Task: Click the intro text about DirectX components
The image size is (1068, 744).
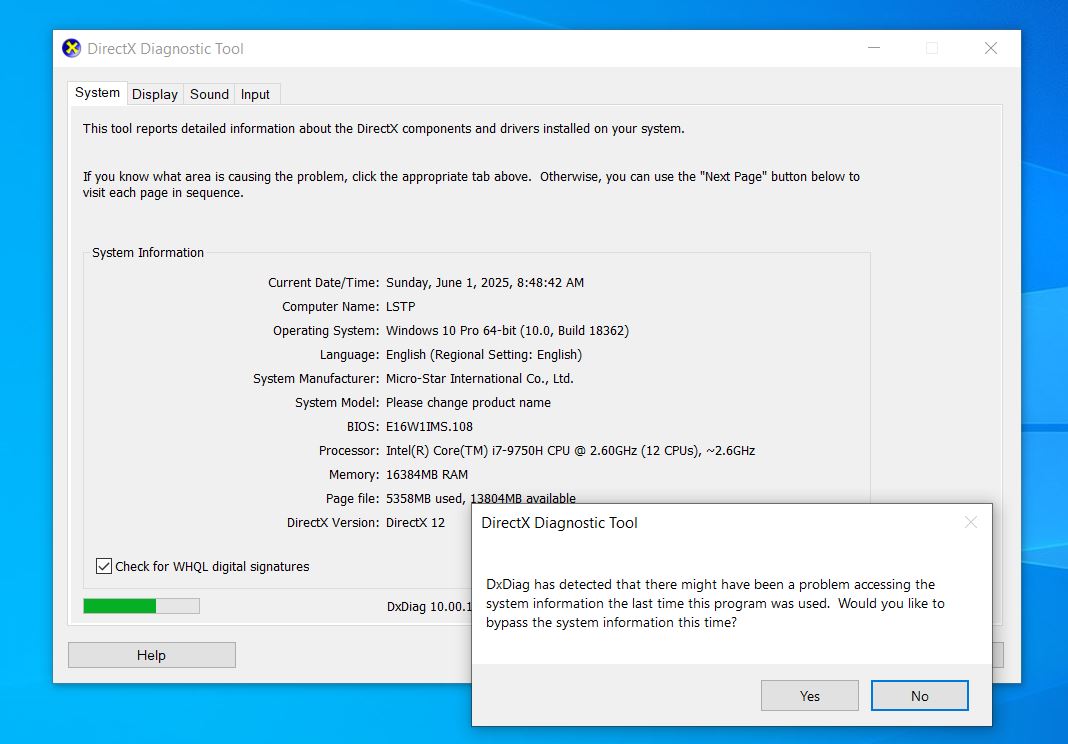Action: 383,129
